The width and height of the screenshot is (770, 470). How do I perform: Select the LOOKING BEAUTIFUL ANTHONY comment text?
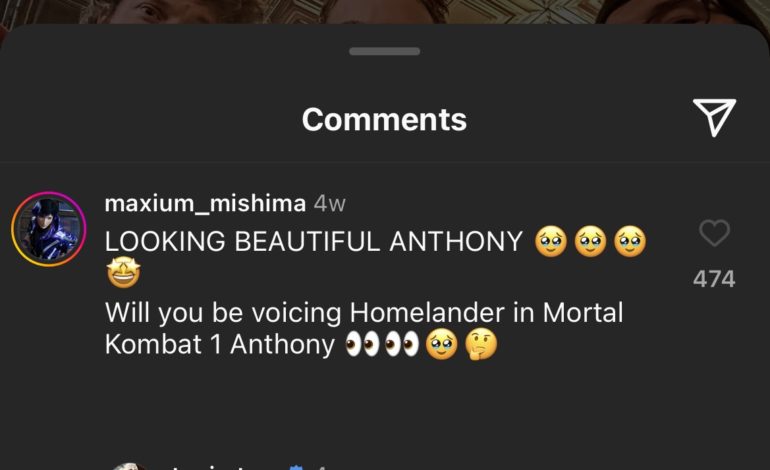tap(313, 242)
